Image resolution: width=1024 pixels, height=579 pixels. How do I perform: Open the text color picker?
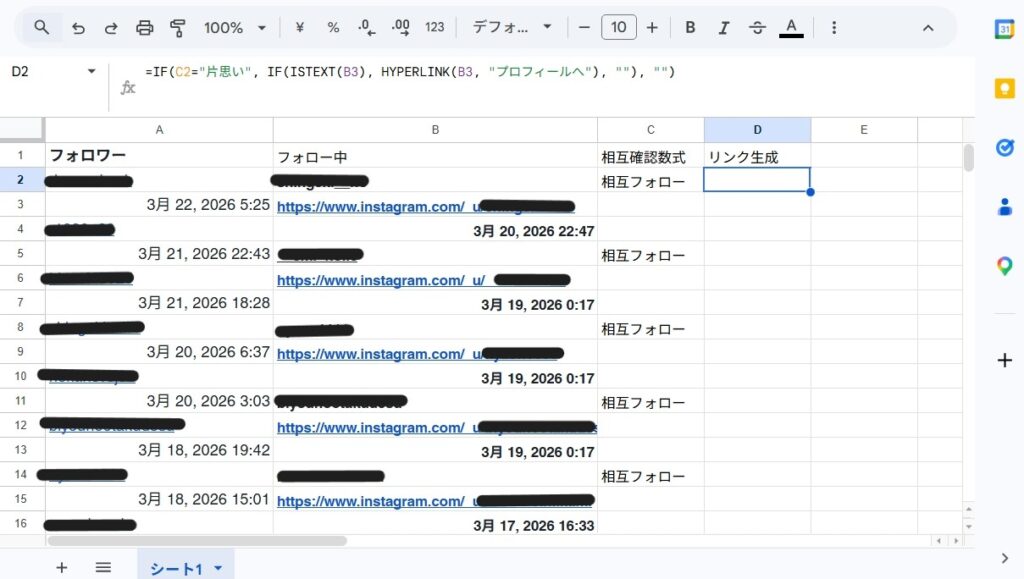(x=791, y=28)
